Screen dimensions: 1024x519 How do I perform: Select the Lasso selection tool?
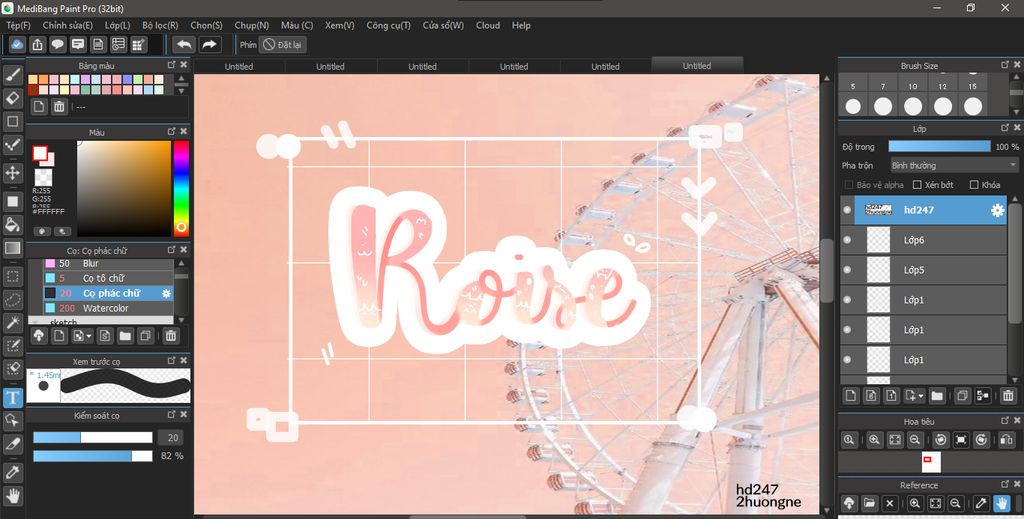[x=12, y=300]
